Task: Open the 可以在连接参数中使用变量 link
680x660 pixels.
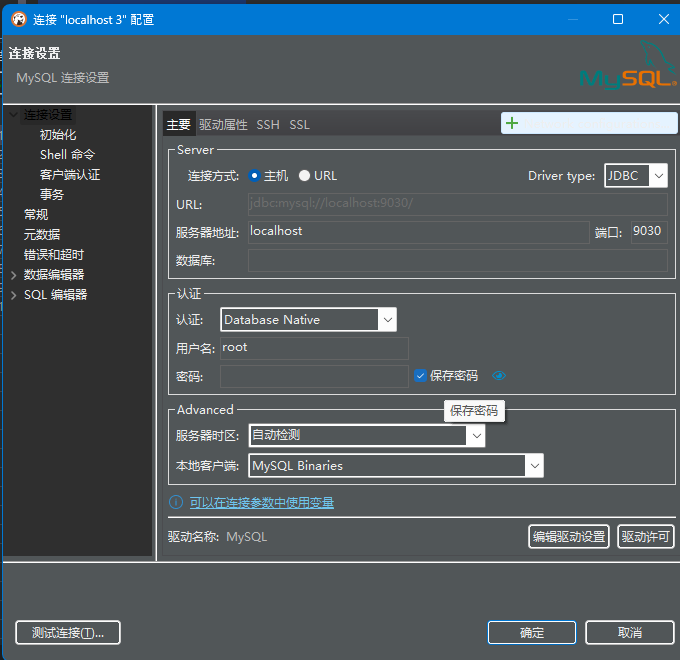Action: [262, 503]
